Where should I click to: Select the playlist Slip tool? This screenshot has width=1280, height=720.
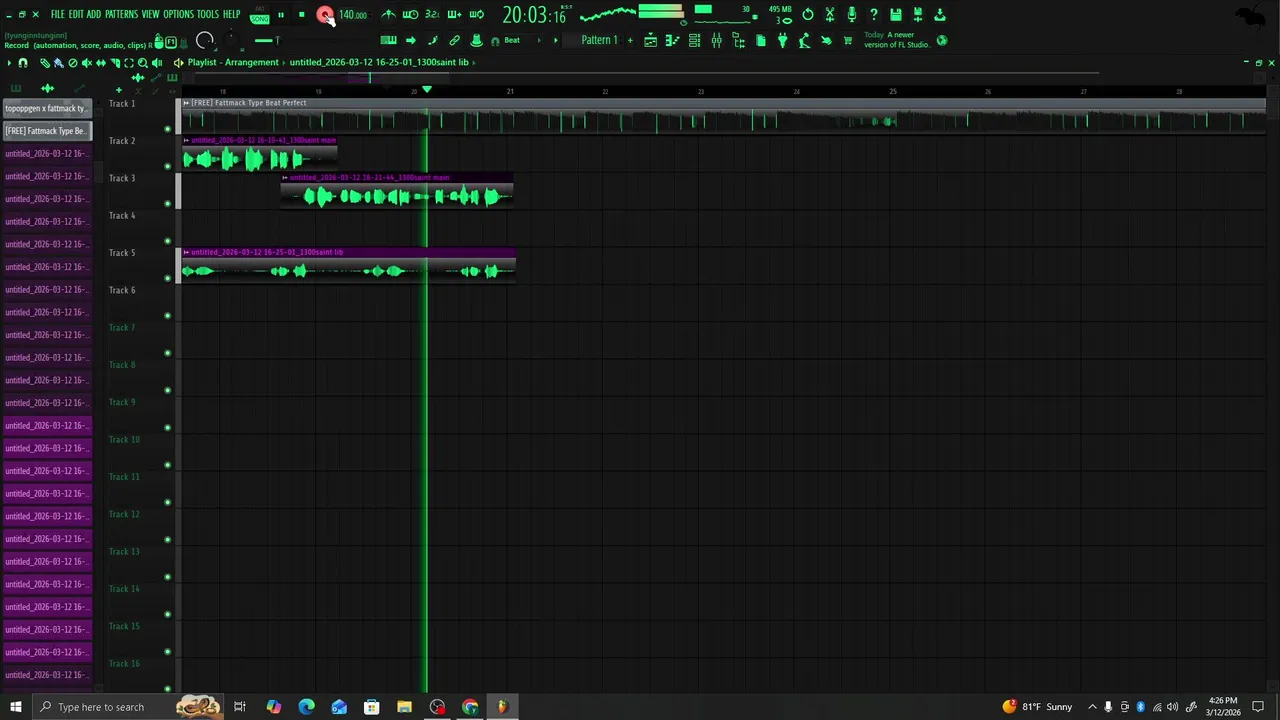(x=100, y=63)
